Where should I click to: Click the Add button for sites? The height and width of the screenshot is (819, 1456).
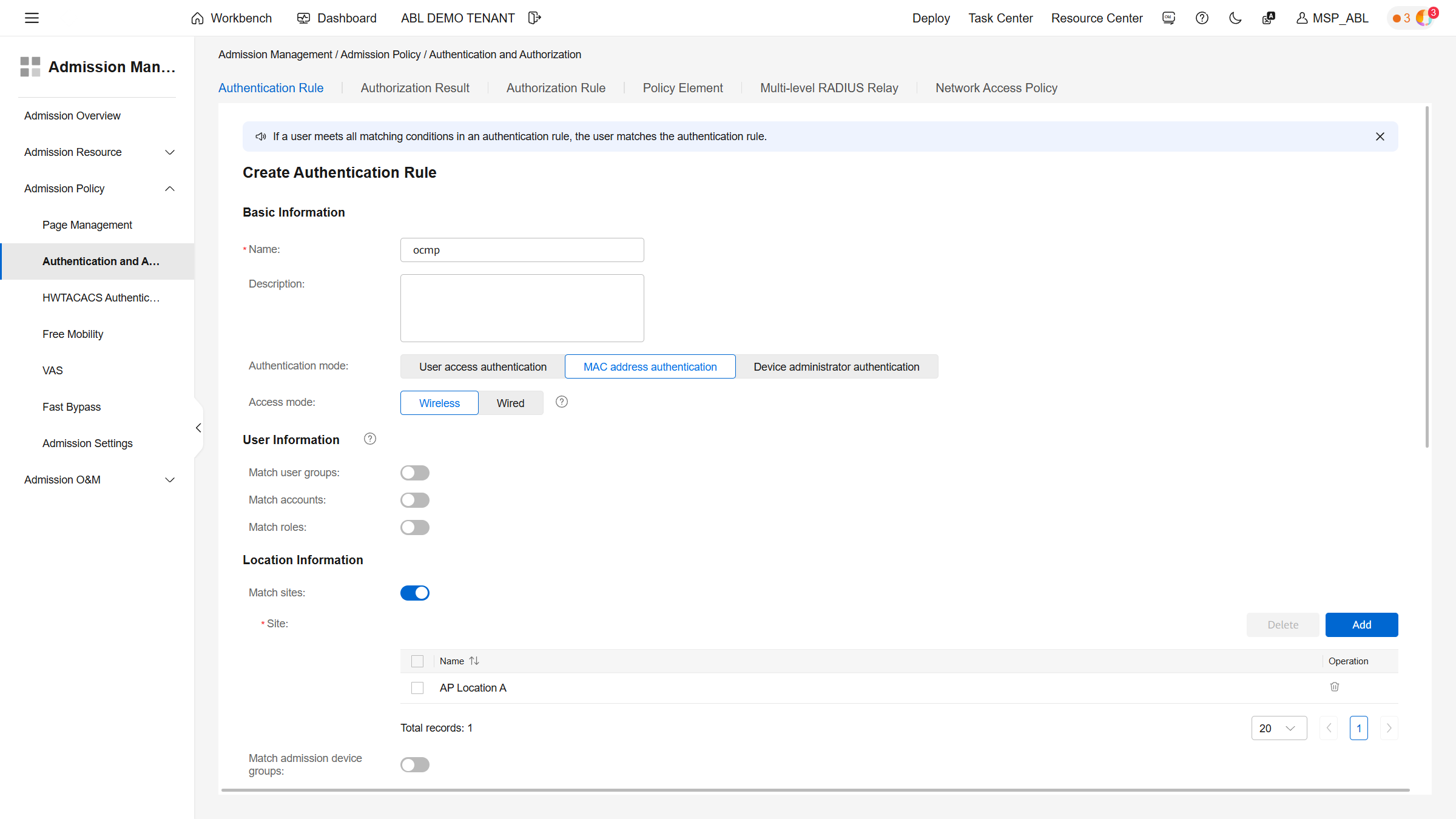point(1361,624)
